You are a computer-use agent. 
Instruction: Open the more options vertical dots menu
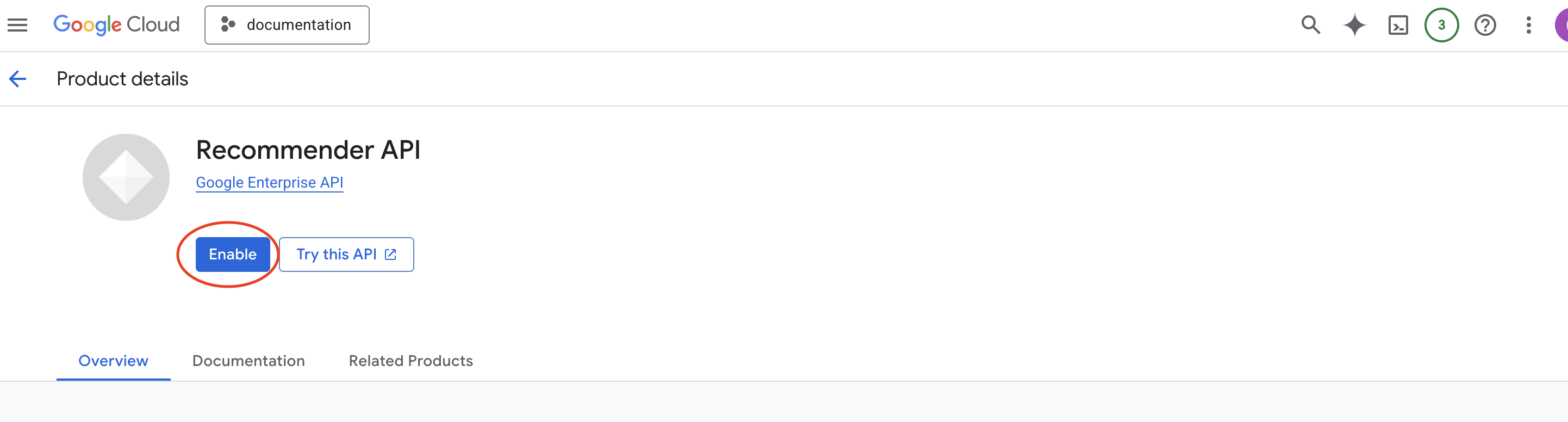(1528, 25)
